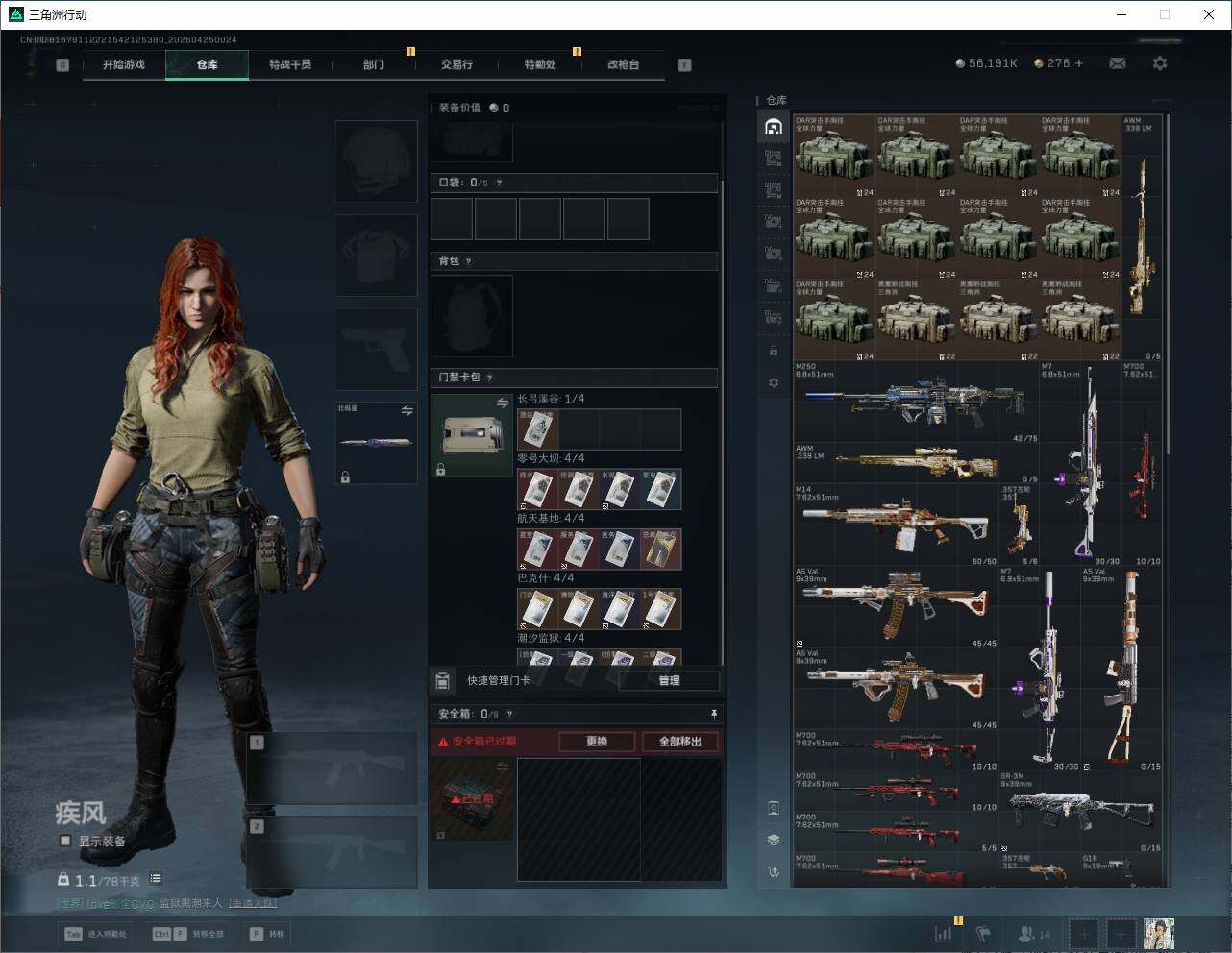Screen dimensions: 1232x953
Task: Click the help icon next to 背包
Action: [468, 261]
